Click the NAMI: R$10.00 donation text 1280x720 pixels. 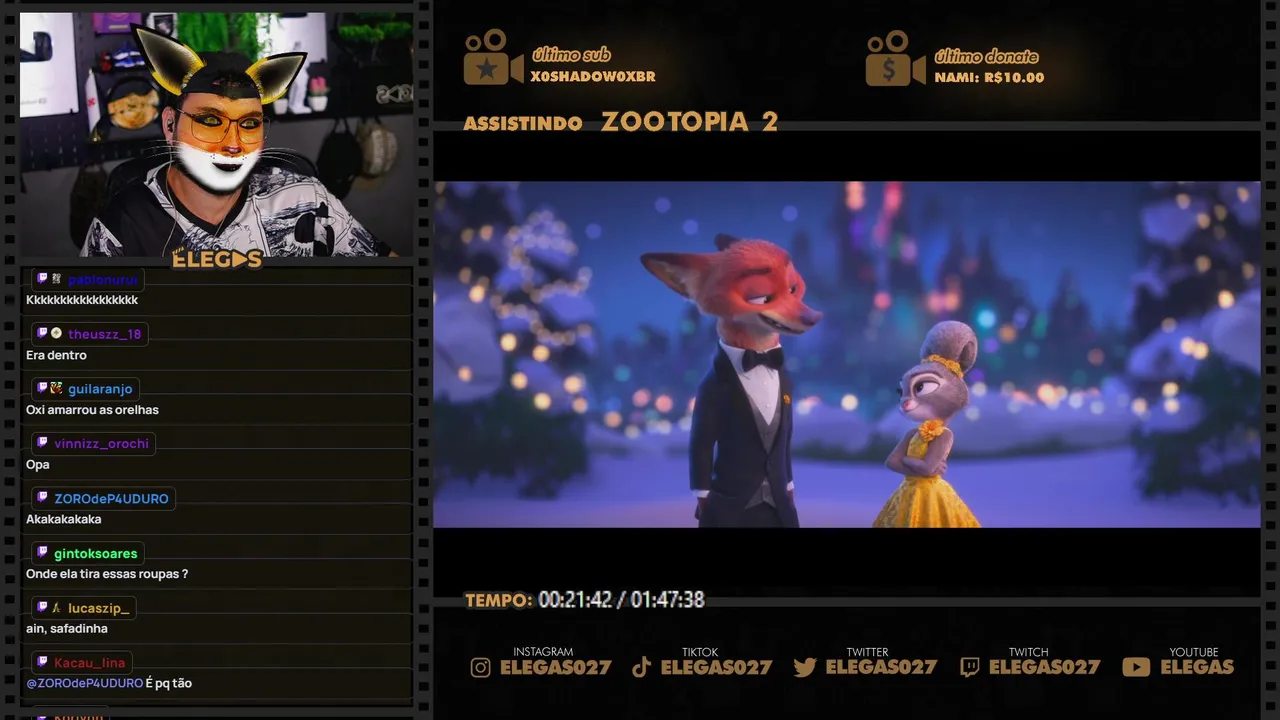tap(989, 78)
